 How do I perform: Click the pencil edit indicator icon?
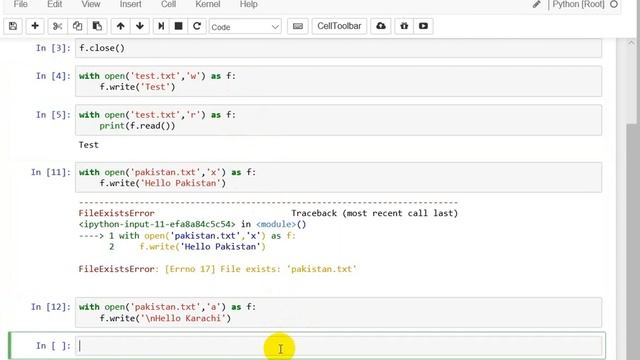tap(536, 4)
